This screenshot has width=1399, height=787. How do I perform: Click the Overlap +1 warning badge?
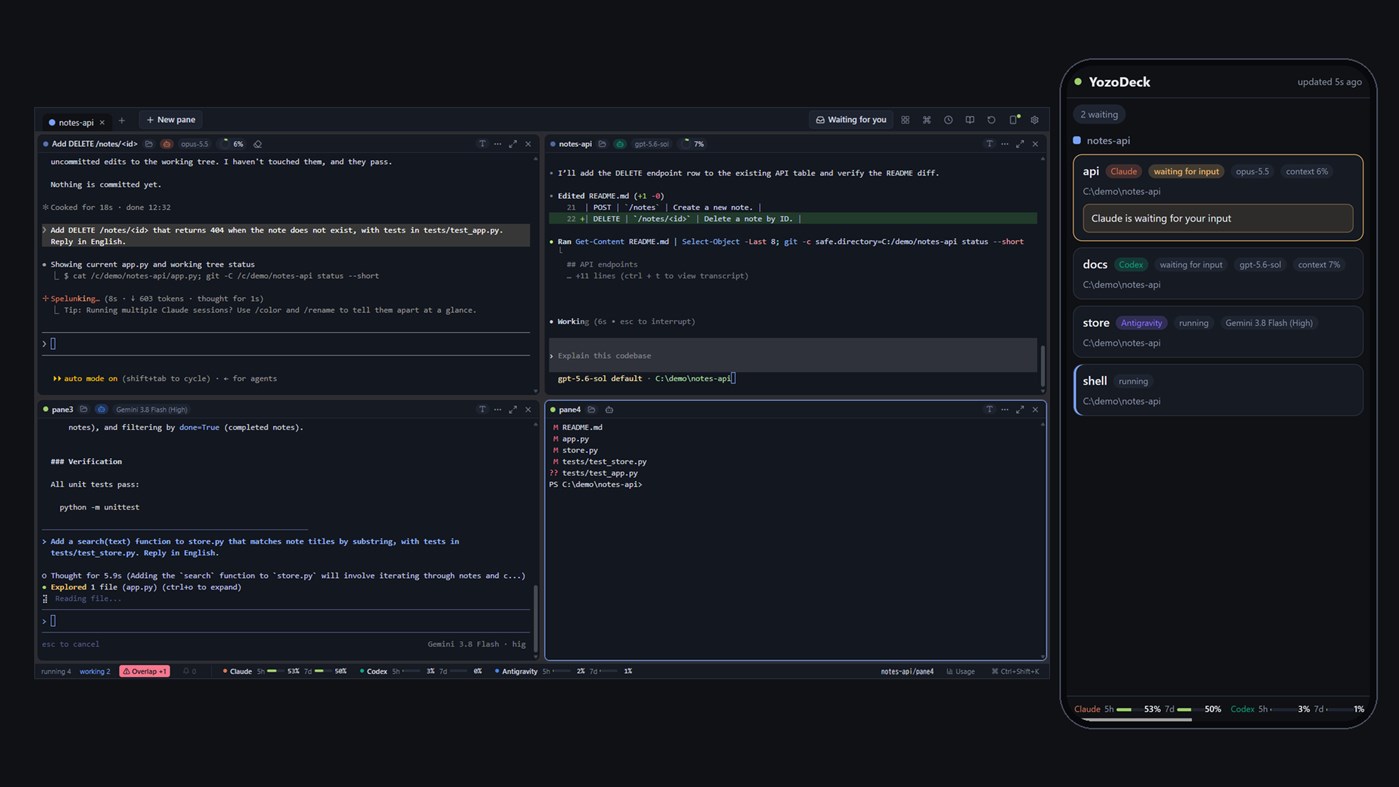(x=145, y=671)
